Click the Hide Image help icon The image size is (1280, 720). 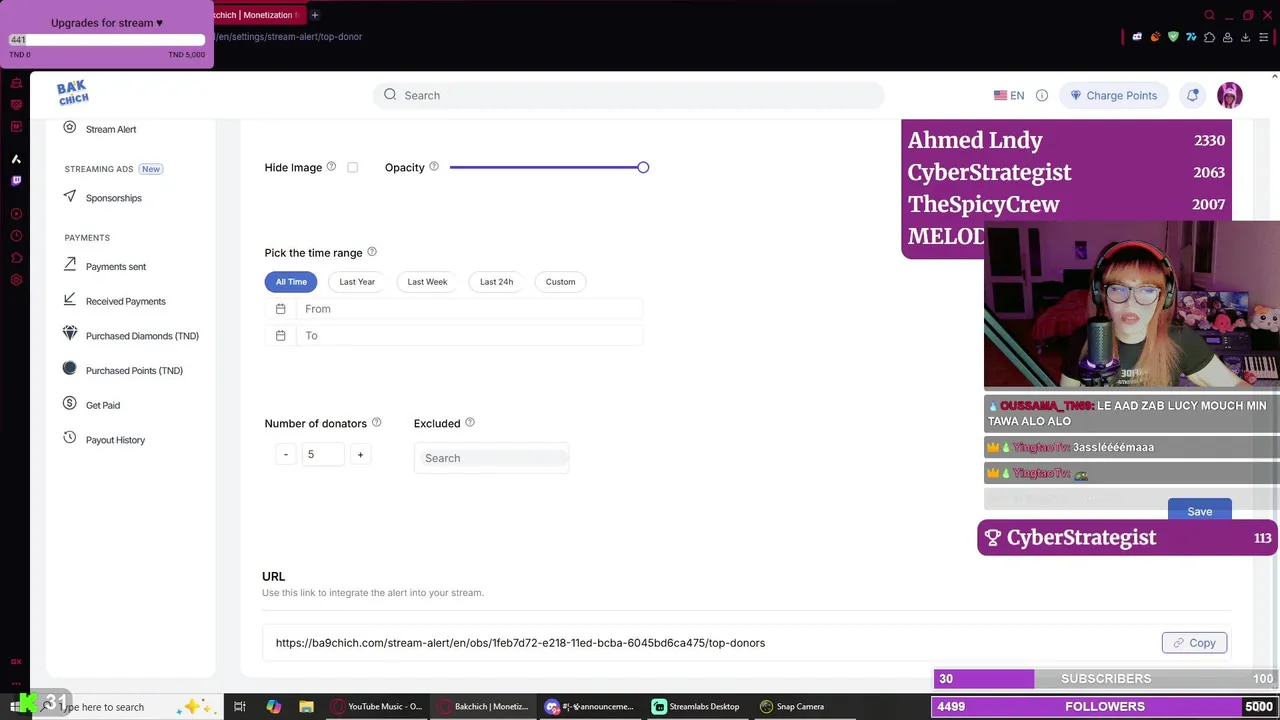331,166
